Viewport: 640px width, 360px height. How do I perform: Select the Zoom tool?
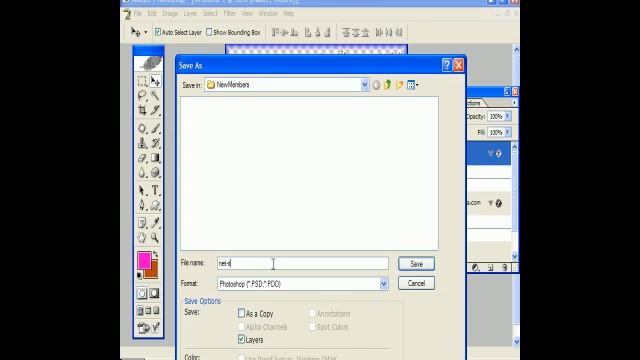tap(155, 238)
